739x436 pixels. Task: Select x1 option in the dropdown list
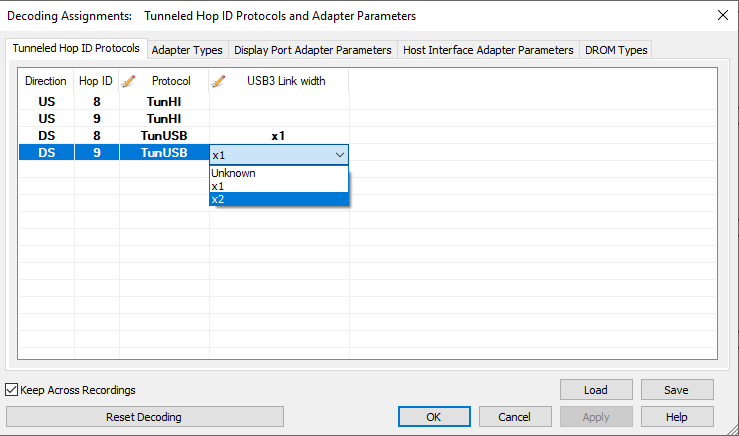[x=279, y=186]
